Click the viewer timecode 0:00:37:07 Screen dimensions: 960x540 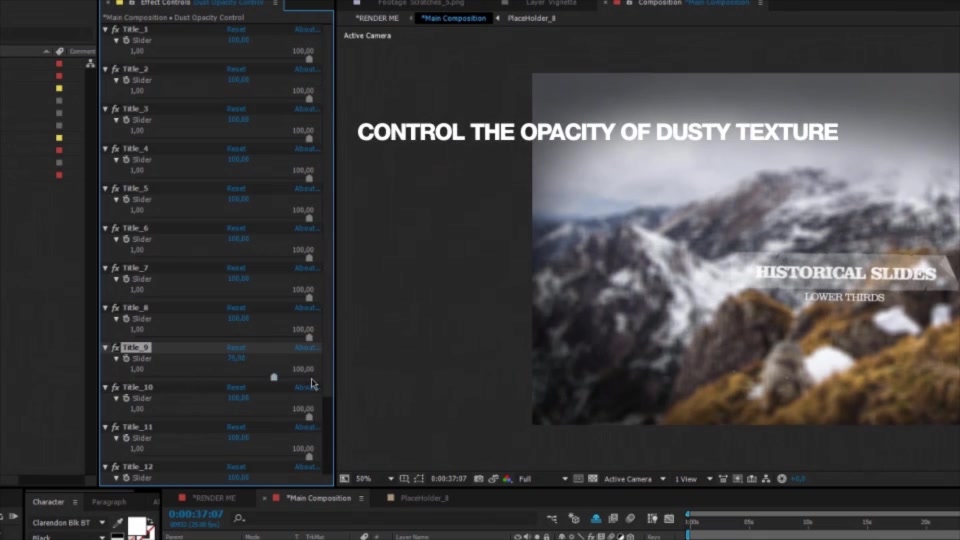[449, 479]
